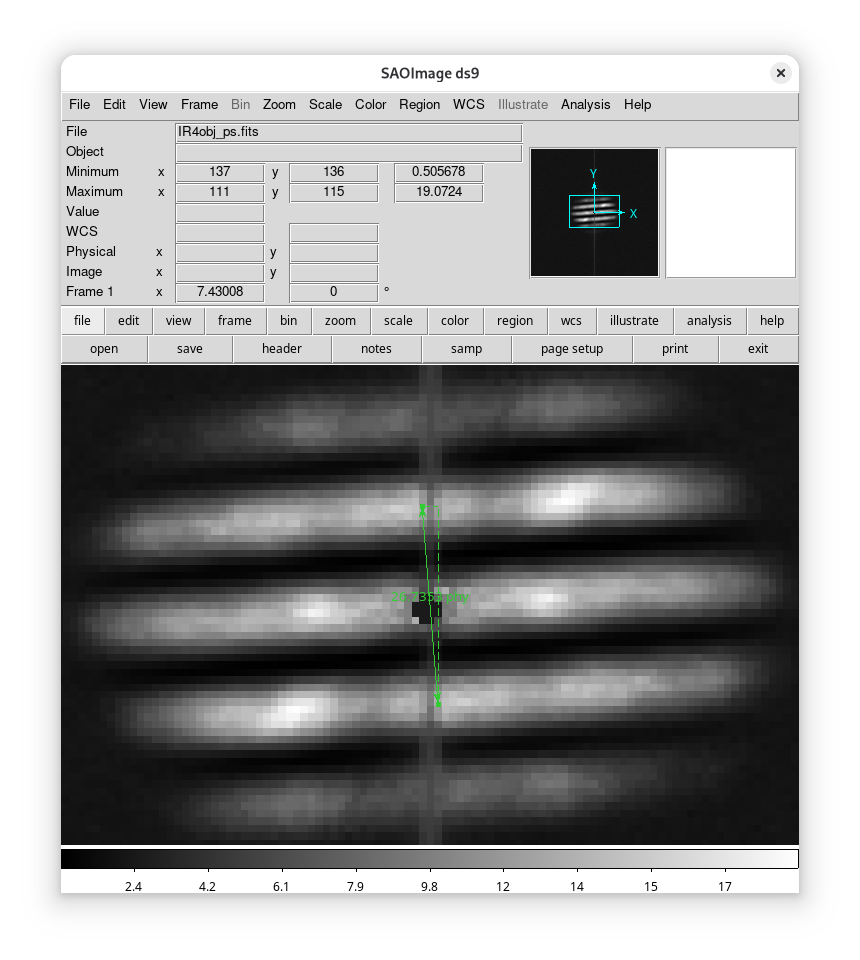Click the header button
The width and height of the screenshot is (860, 960).
coord(282,349)
